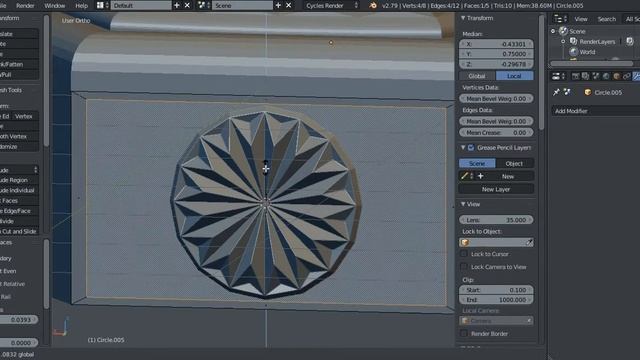
Task: Enable the Lock to Cursor checkbox
Action: (464, 254)
